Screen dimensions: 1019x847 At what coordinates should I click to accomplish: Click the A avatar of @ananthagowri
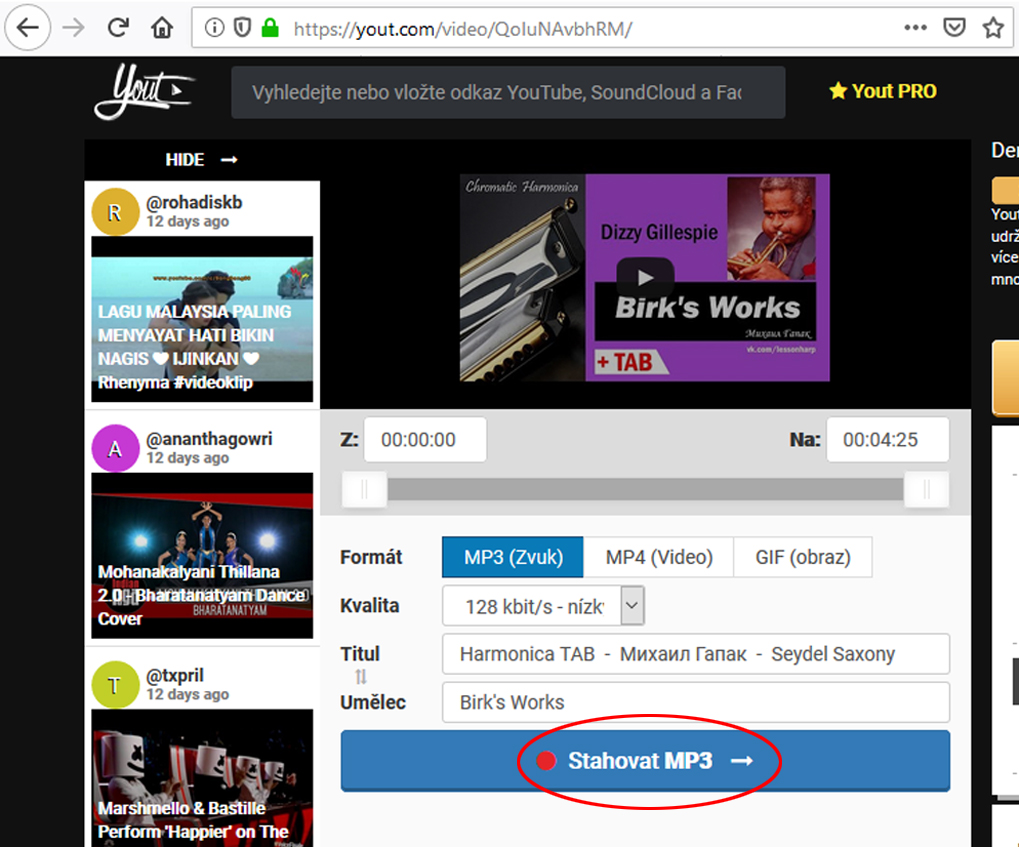(115, 449)
